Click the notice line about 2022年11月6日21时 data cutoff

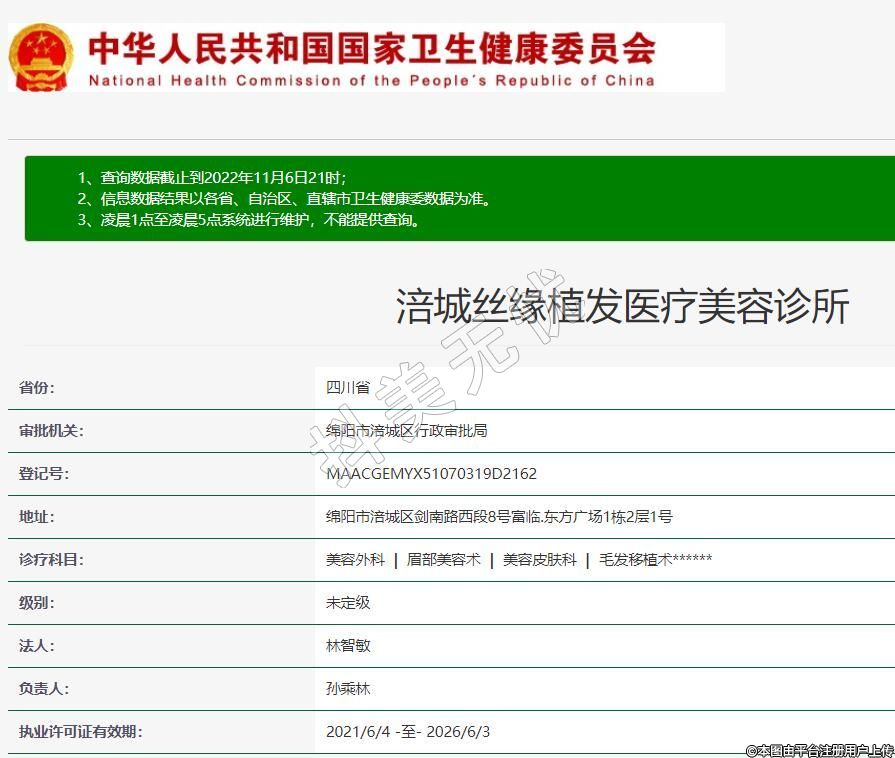tap(212, 178)
